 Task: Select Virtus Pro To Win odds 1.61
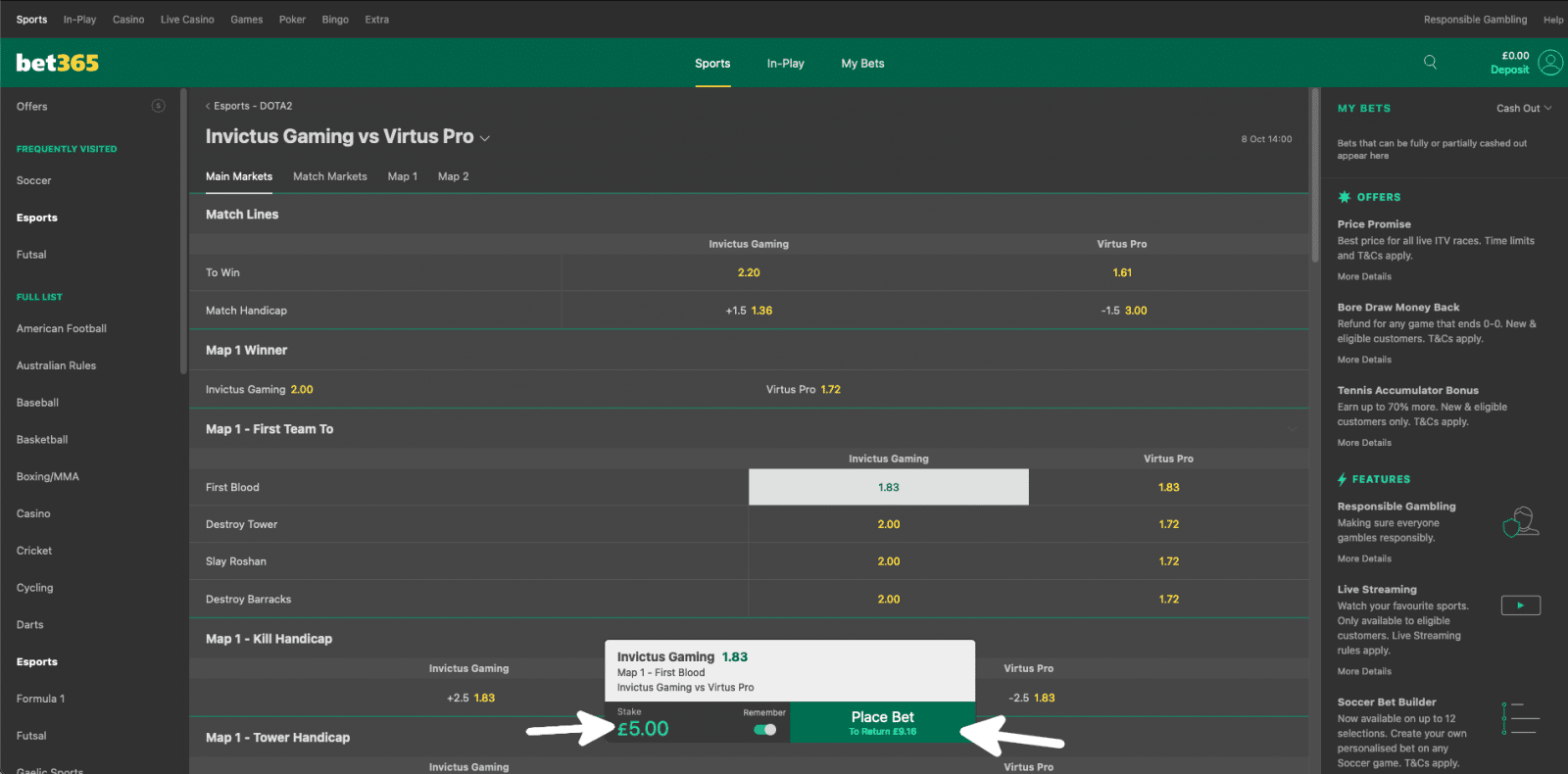coord(1122,272)
